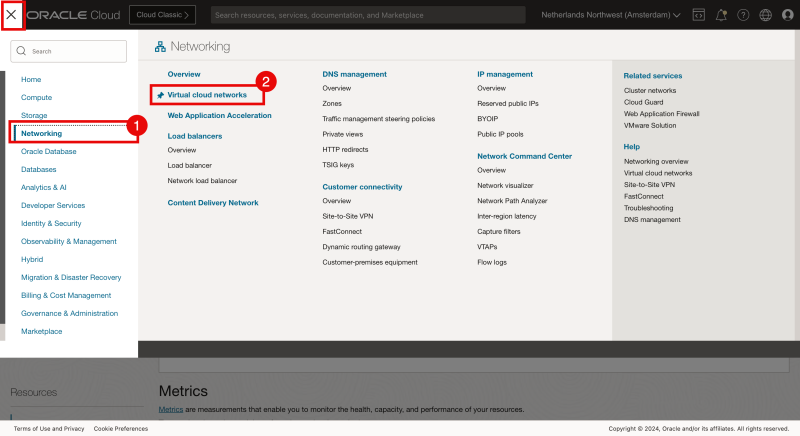Click Reserved public IPs link
Screen dimensions: 800x436
coord(508,103)
